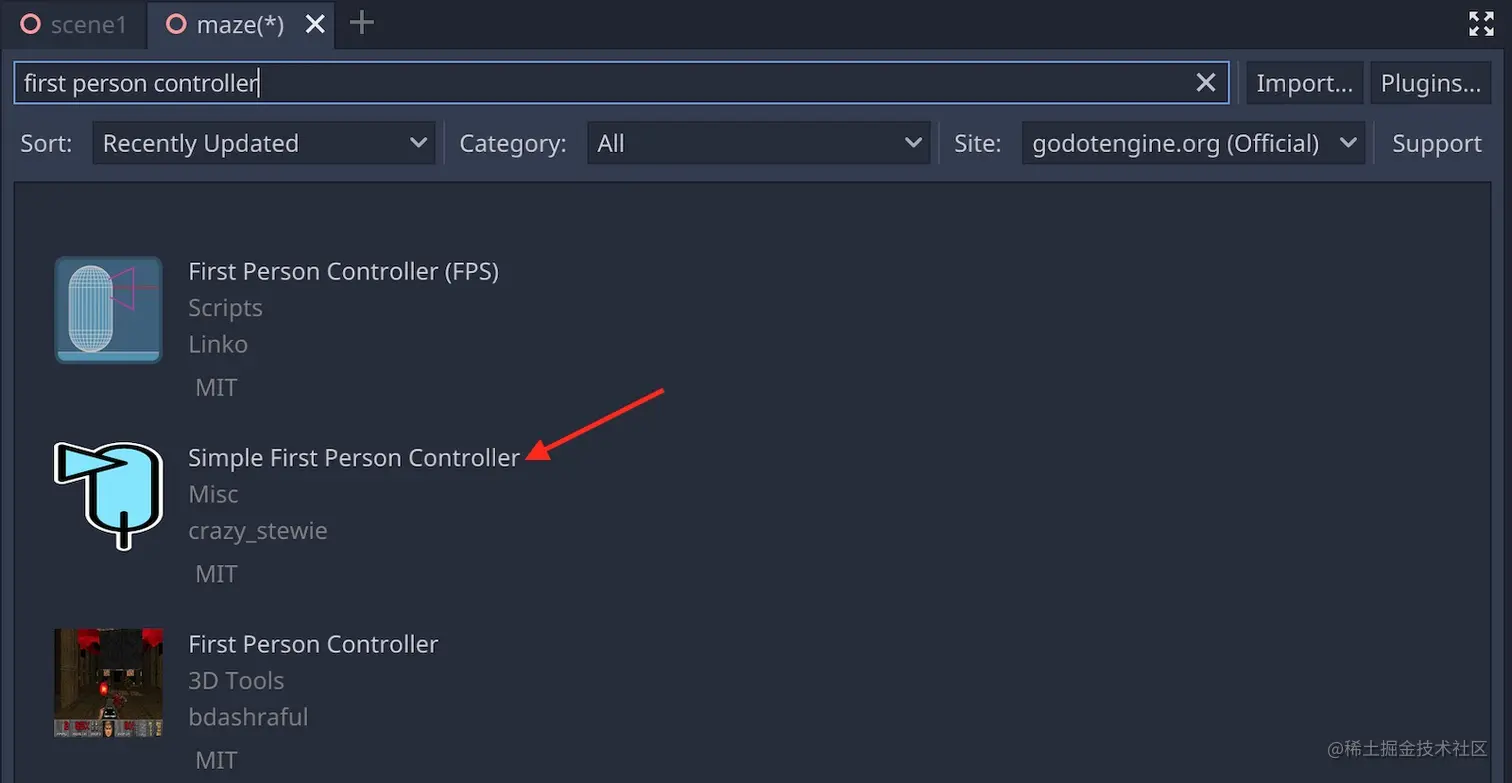
Task: Select the First Person Controller (FPS) capsule thumbnail icon
Action: tap(107, 310)
